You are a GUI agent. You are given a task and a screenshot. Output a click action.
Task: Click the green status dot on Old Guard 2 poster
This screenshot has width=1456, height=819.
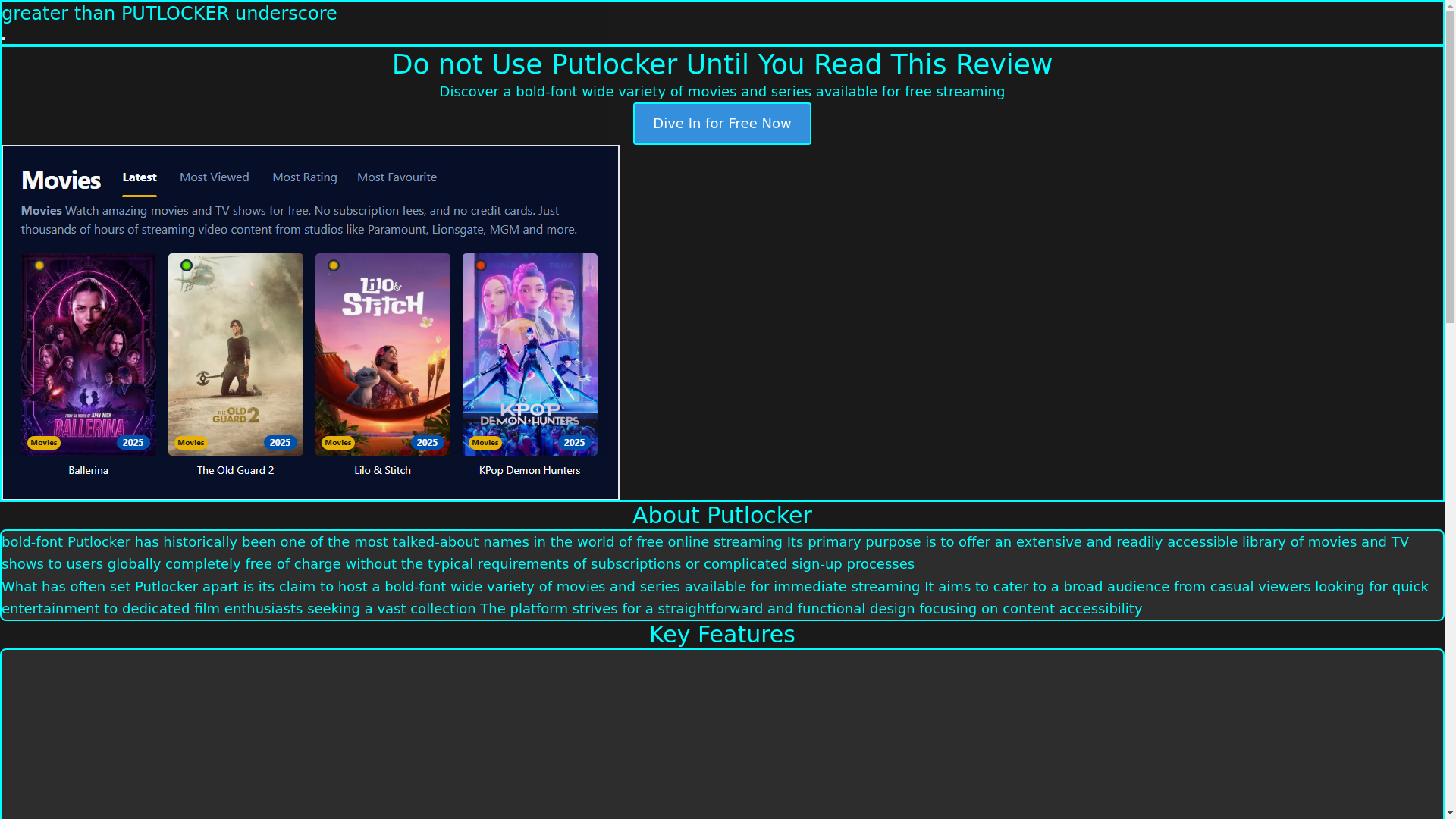click(187, 265)
